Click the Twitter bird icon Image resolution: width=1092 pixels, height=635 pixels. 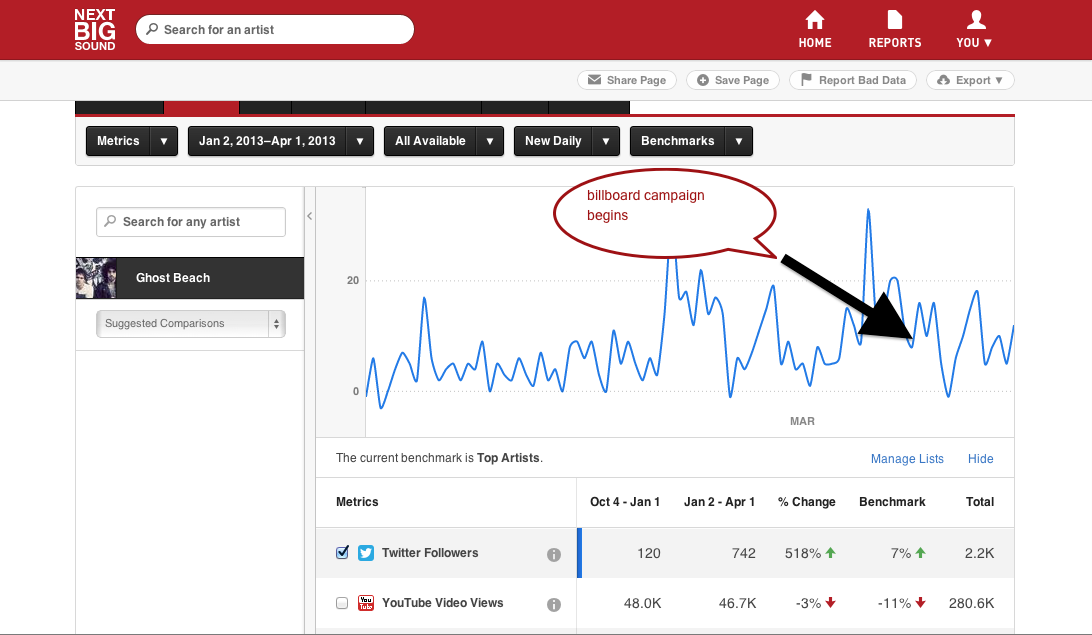(x=366, y=553)
